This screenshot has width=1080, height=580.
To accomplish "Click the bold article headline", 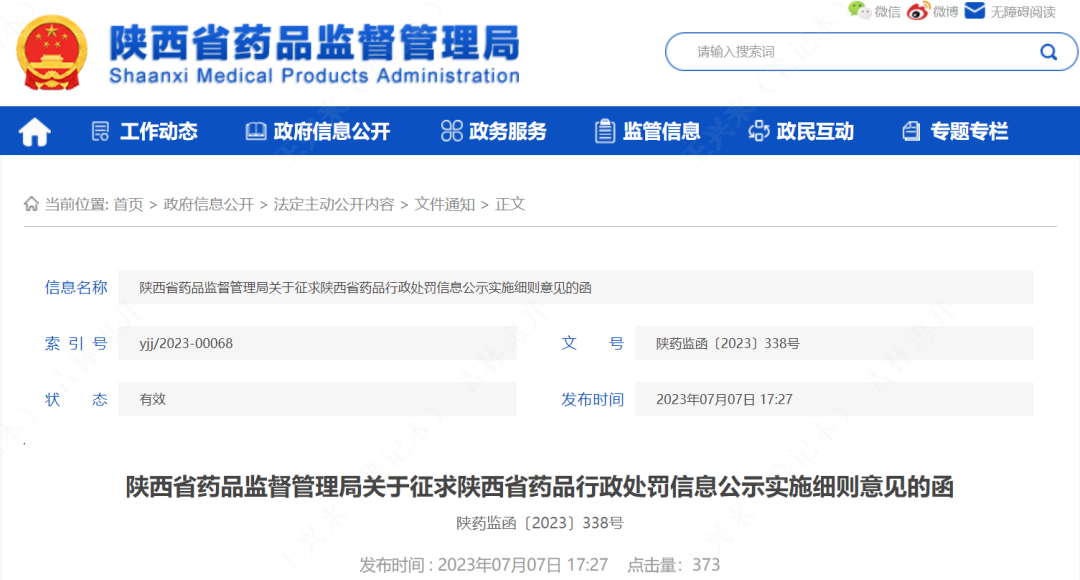I will (539, 487).
